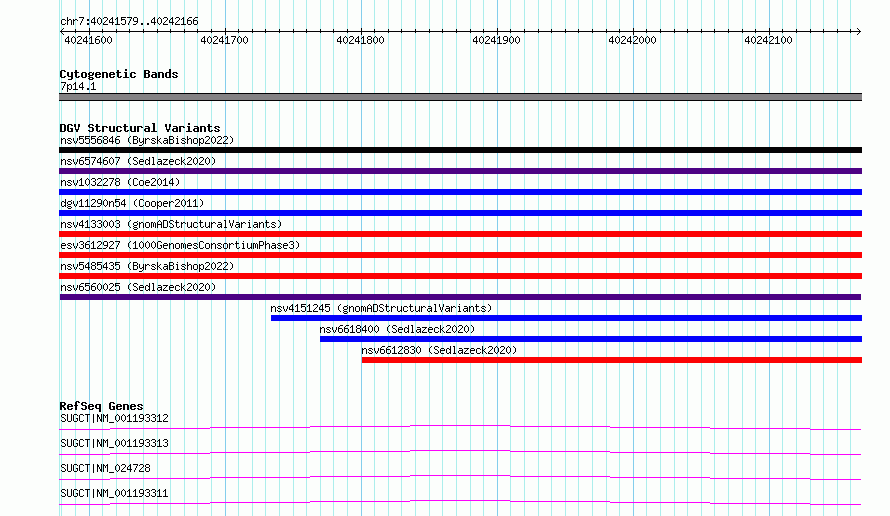Click the 7p14.1 band label
Screen dimensions: 890x516
click(78, 86)
